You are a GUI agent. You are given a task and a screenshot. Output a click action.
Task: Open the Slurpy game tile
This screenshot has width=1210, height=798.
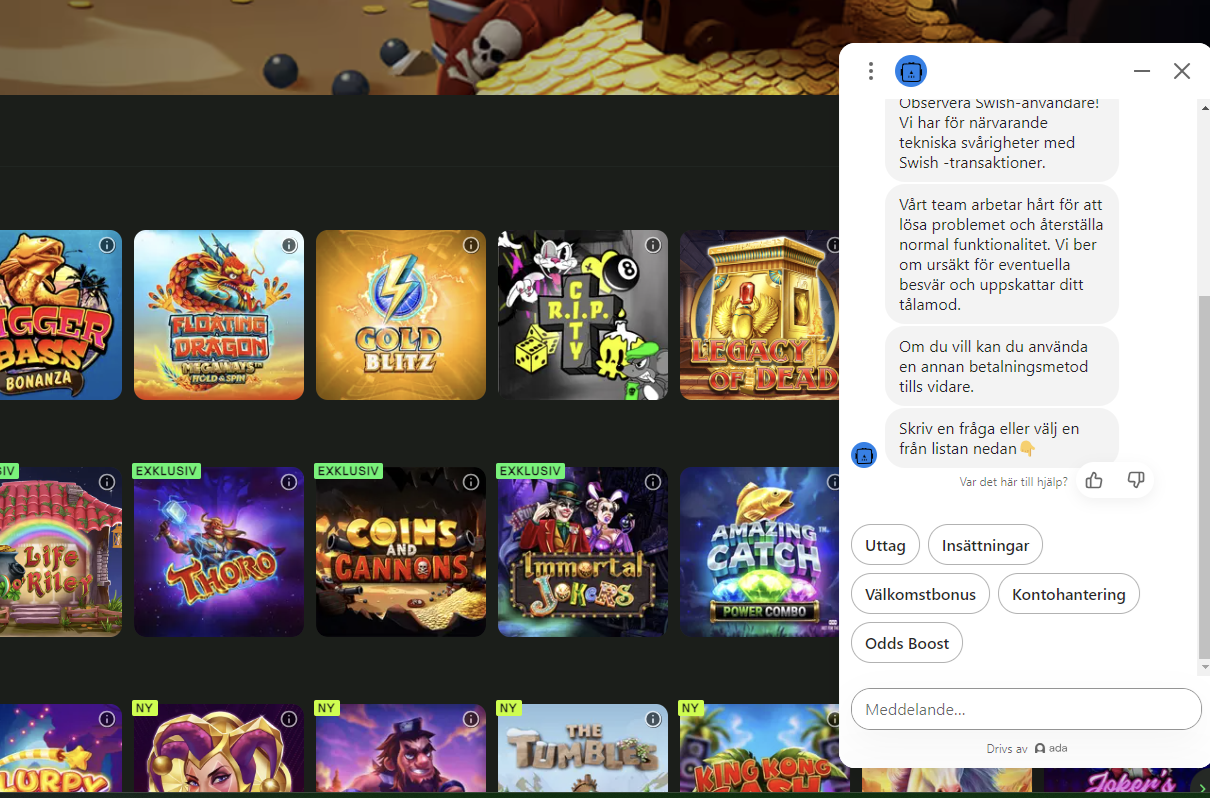[61, 748]
